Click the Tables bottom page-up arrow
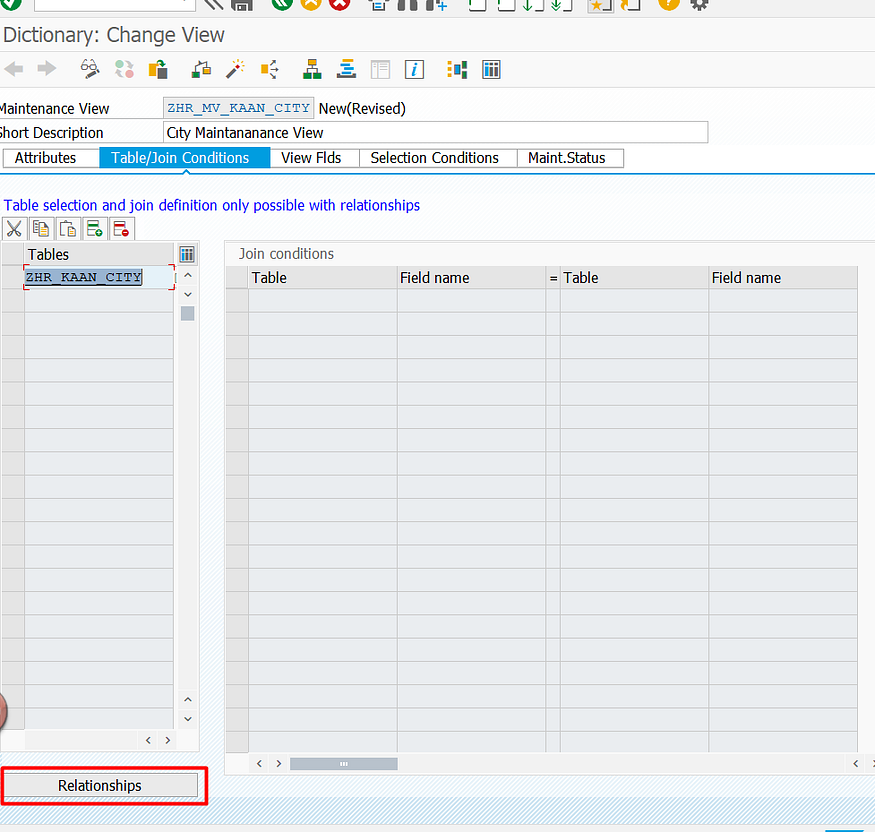 pyautogui.click(x=188, y=700)
